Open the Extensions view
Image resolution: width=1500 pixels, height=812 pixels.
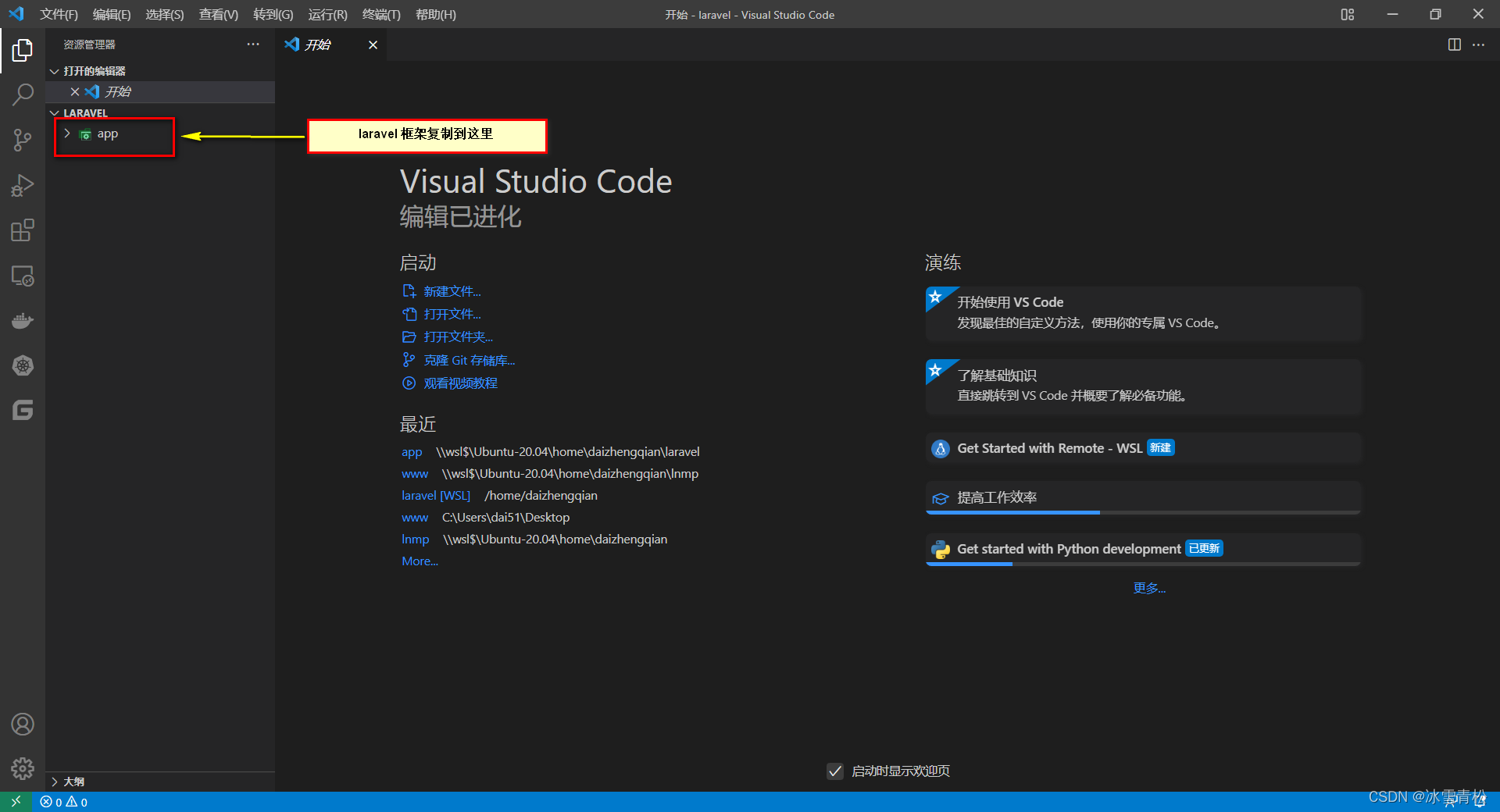pos(23,230)
